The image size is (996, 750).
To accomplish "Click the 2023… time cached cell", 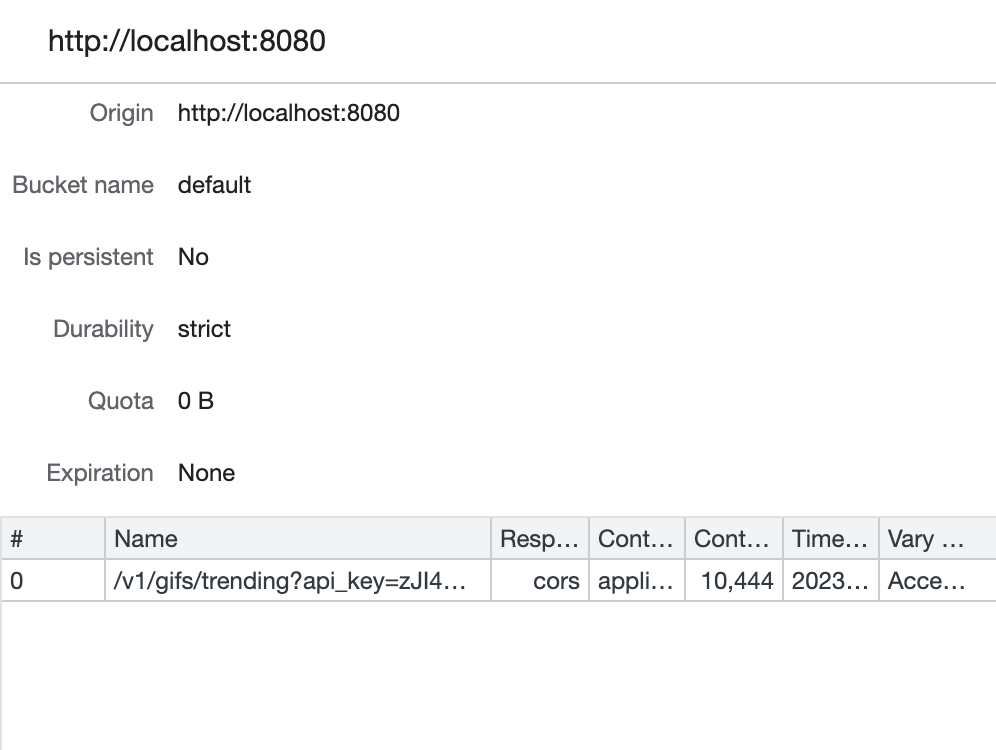I will [831, 580].
